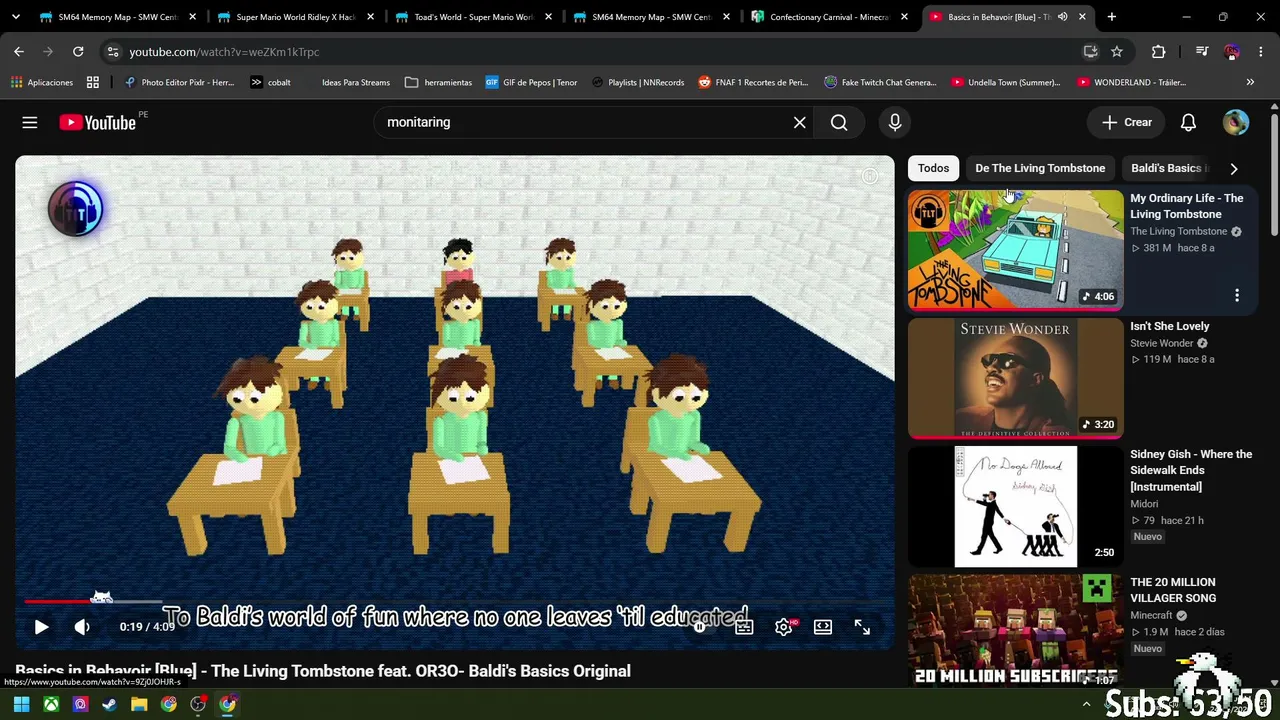Open the Isn't She Lovely thumbnail

pyautogui.click(x=1016, y=378)
